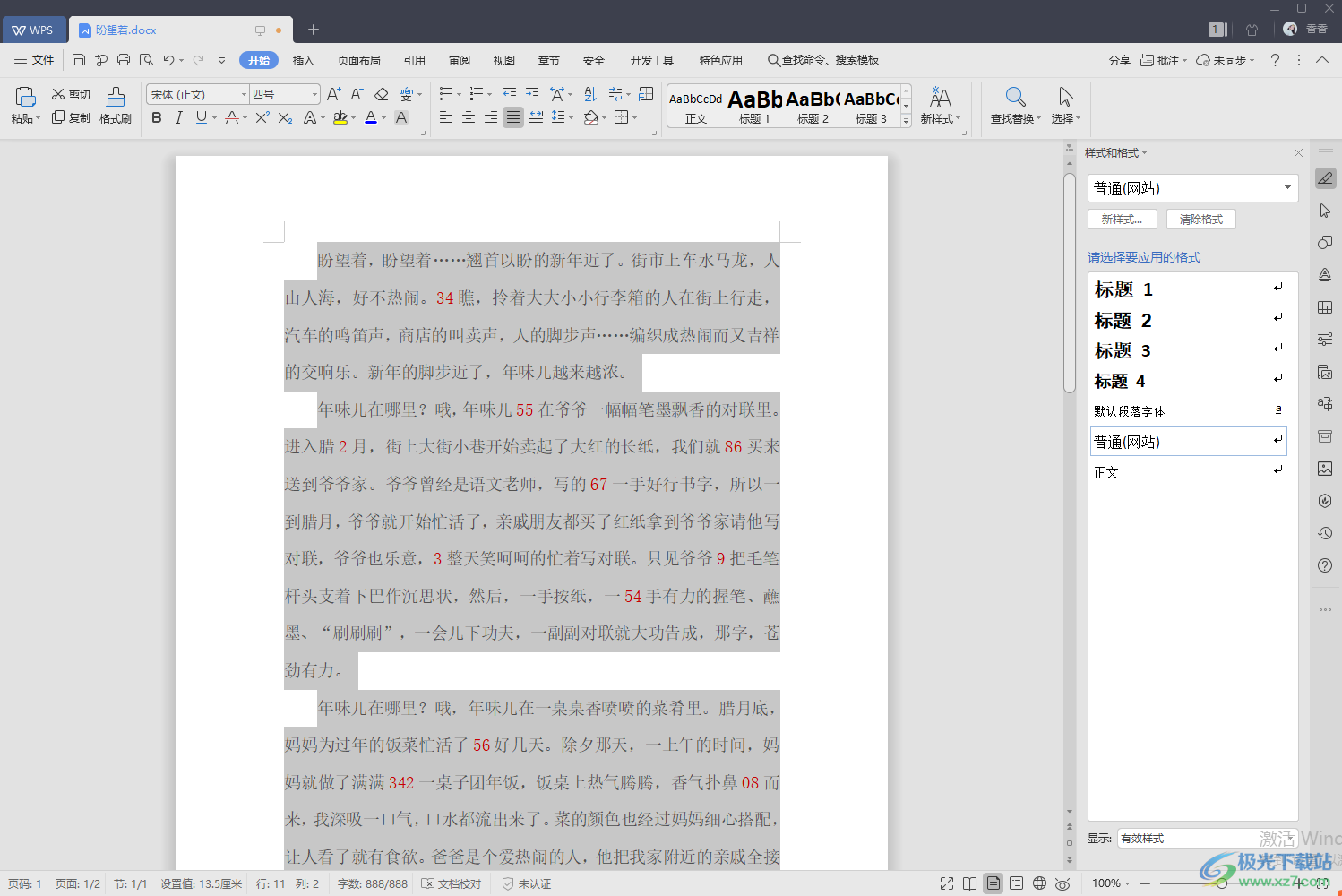The width and height of the screenshot is (1342, 896).
Task: Toggle Italic formatting
Action: click(x=178, y=117)
